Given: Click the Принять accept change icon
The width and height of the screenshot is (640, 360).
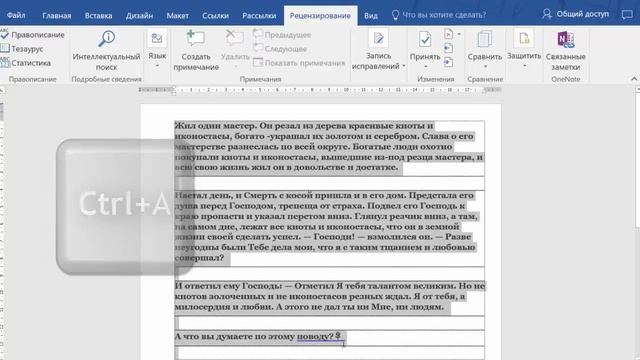Looking at the screenshot, I should point(425,40).
